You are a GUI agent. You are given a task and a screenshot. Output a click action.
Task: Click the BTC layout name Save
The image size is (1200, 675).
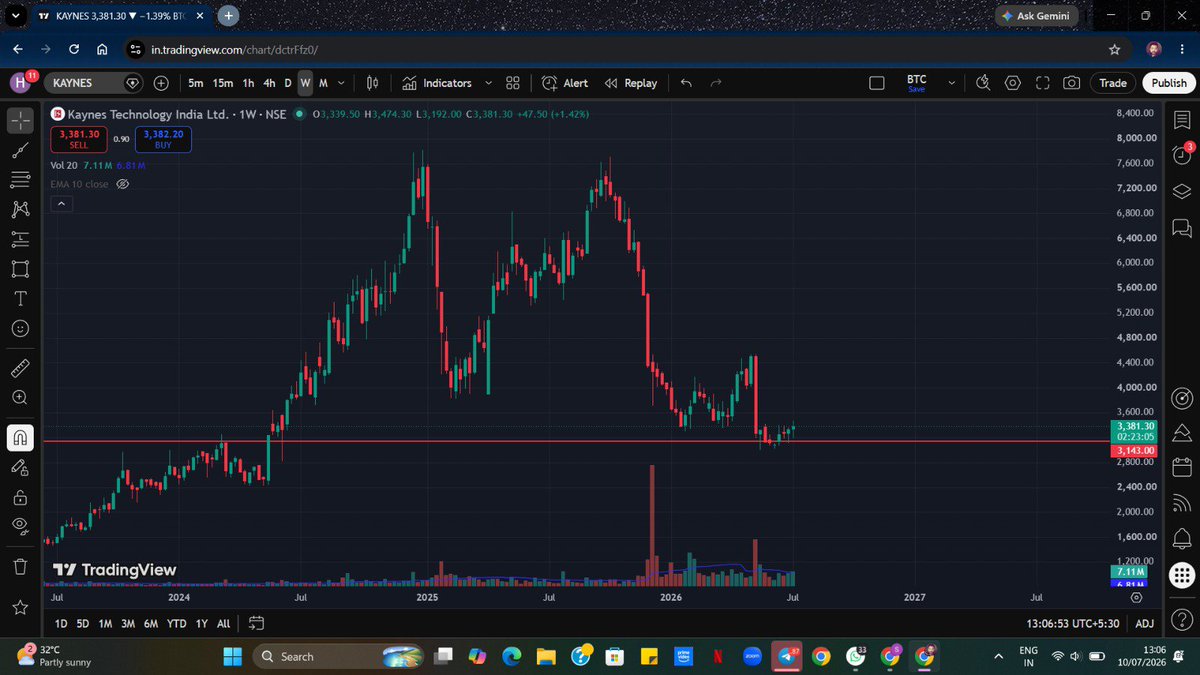(x=916, y=83)
